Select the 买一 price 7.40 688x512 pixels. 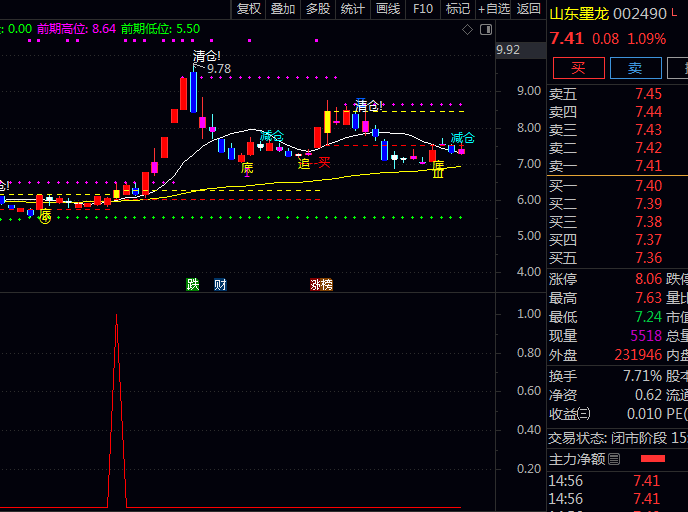pyautogui.click(x=648, y=186)
